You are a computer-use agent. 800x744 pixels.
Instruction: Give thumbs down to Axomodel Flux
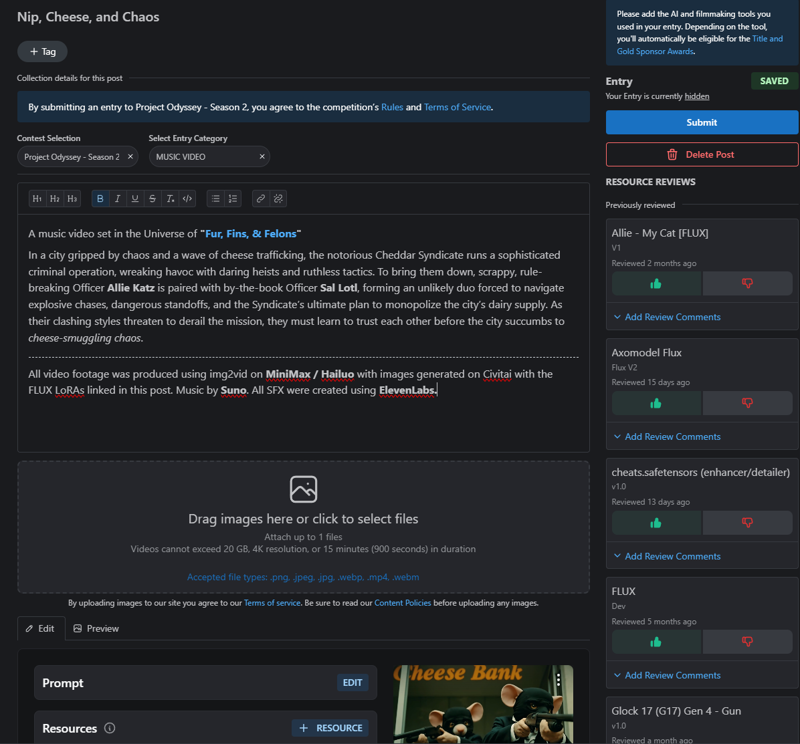coord(747,403)
